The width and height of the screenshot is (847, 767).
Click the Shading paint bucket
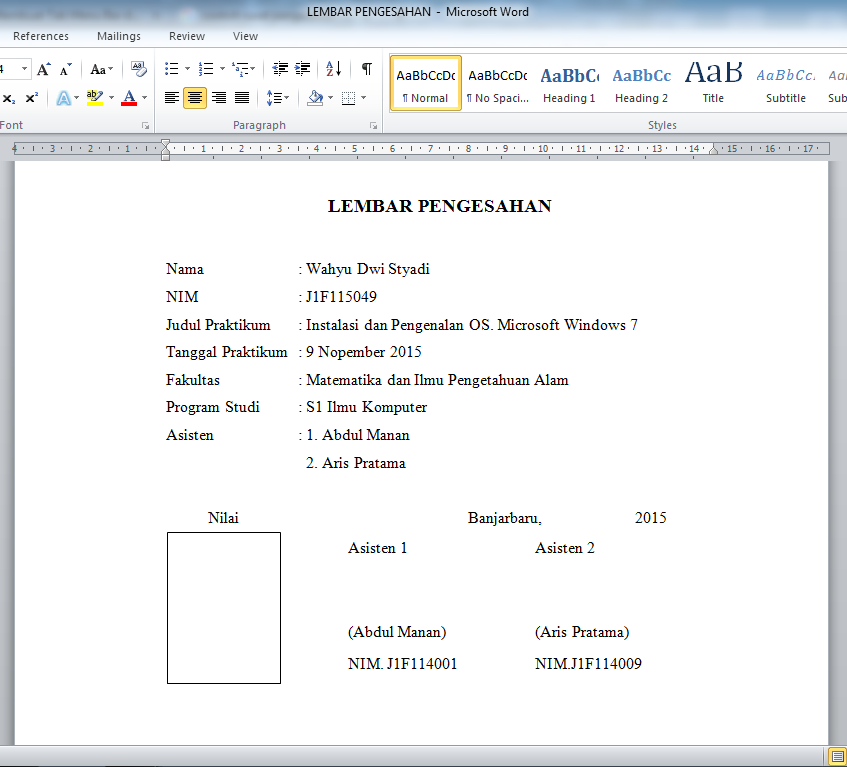pyautogui.click(x=315, y=98)
